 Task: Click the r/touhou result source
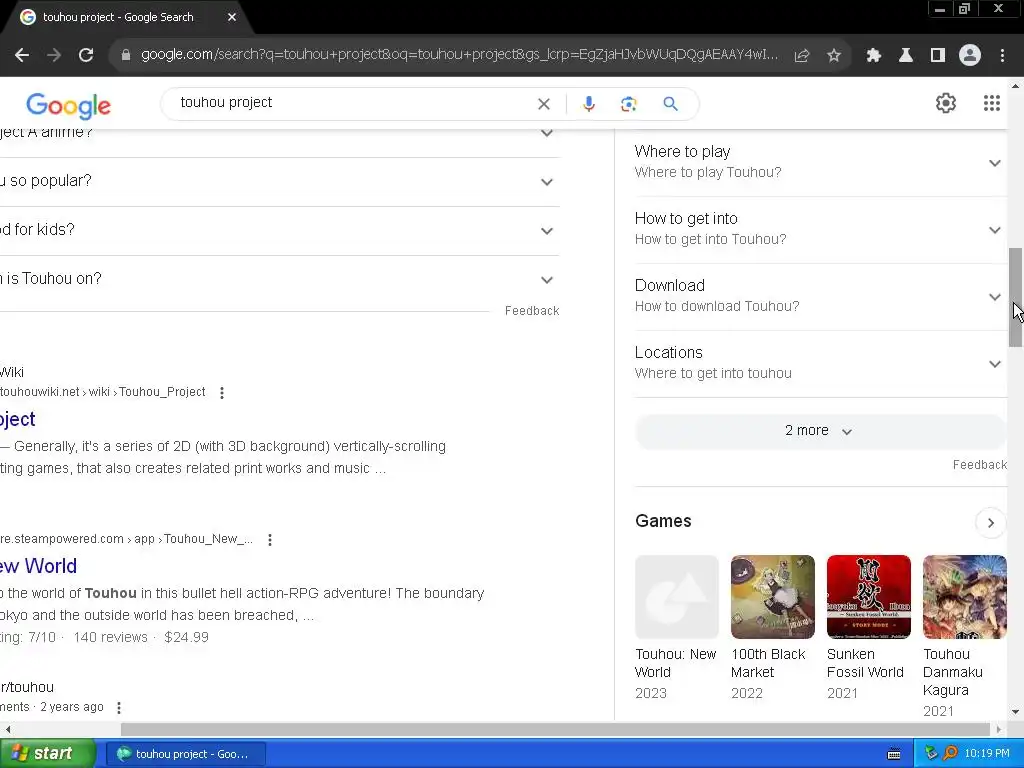tap(27, 687)
